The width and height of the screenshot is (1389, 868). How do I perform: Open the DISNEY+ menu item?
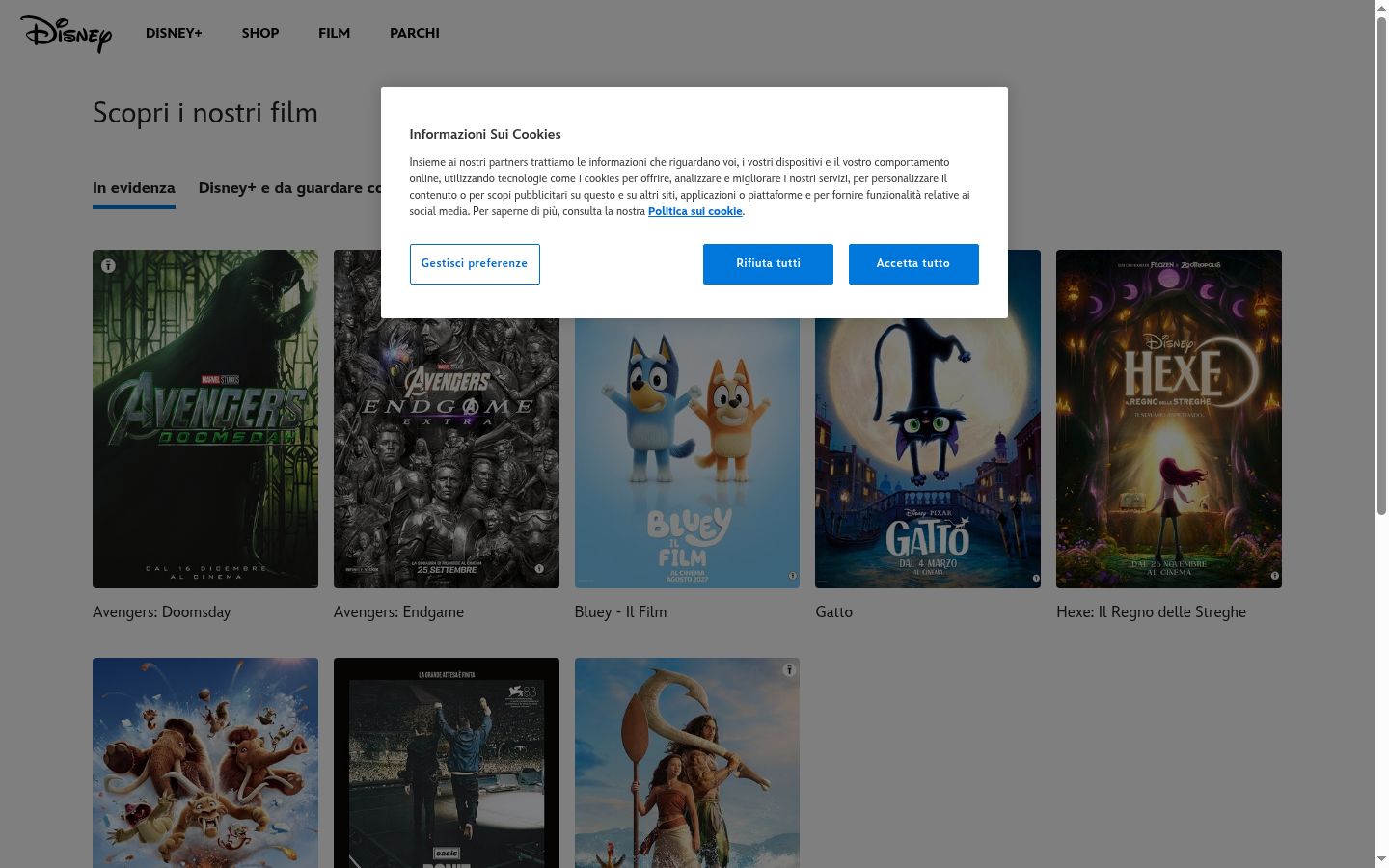click(174, 33)
